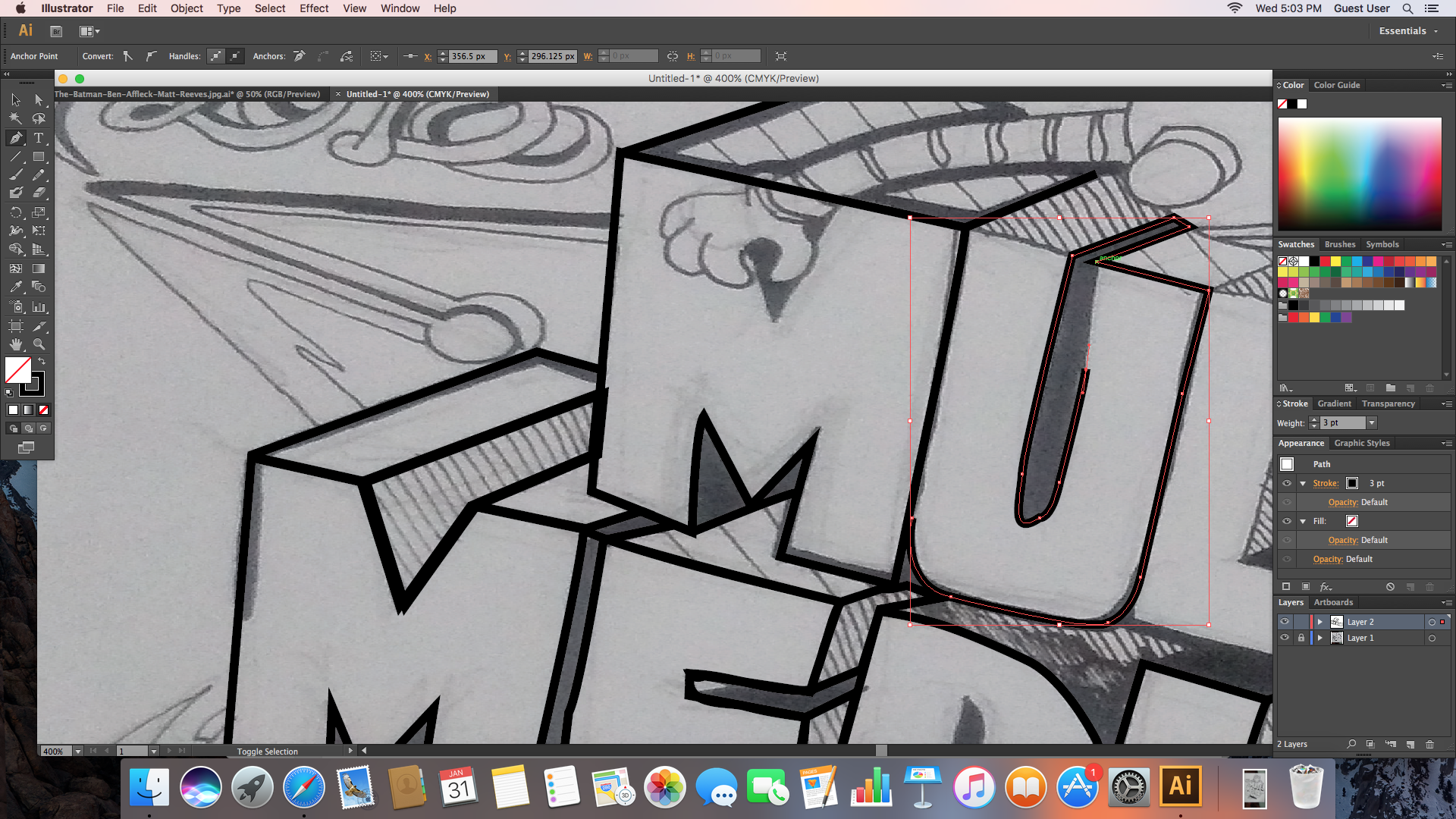Collapse the Fill attribute in Appearance panel
This screenshot has height=819, width=1456.
point(1303,521)
